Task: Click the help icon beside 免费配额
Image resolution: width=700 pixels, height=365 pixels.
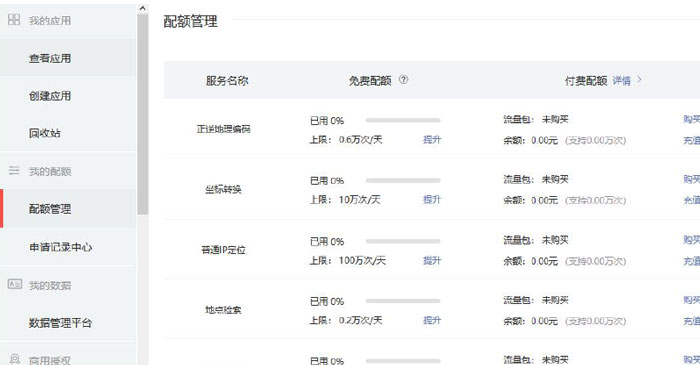Action: click(x=403, y=80)
